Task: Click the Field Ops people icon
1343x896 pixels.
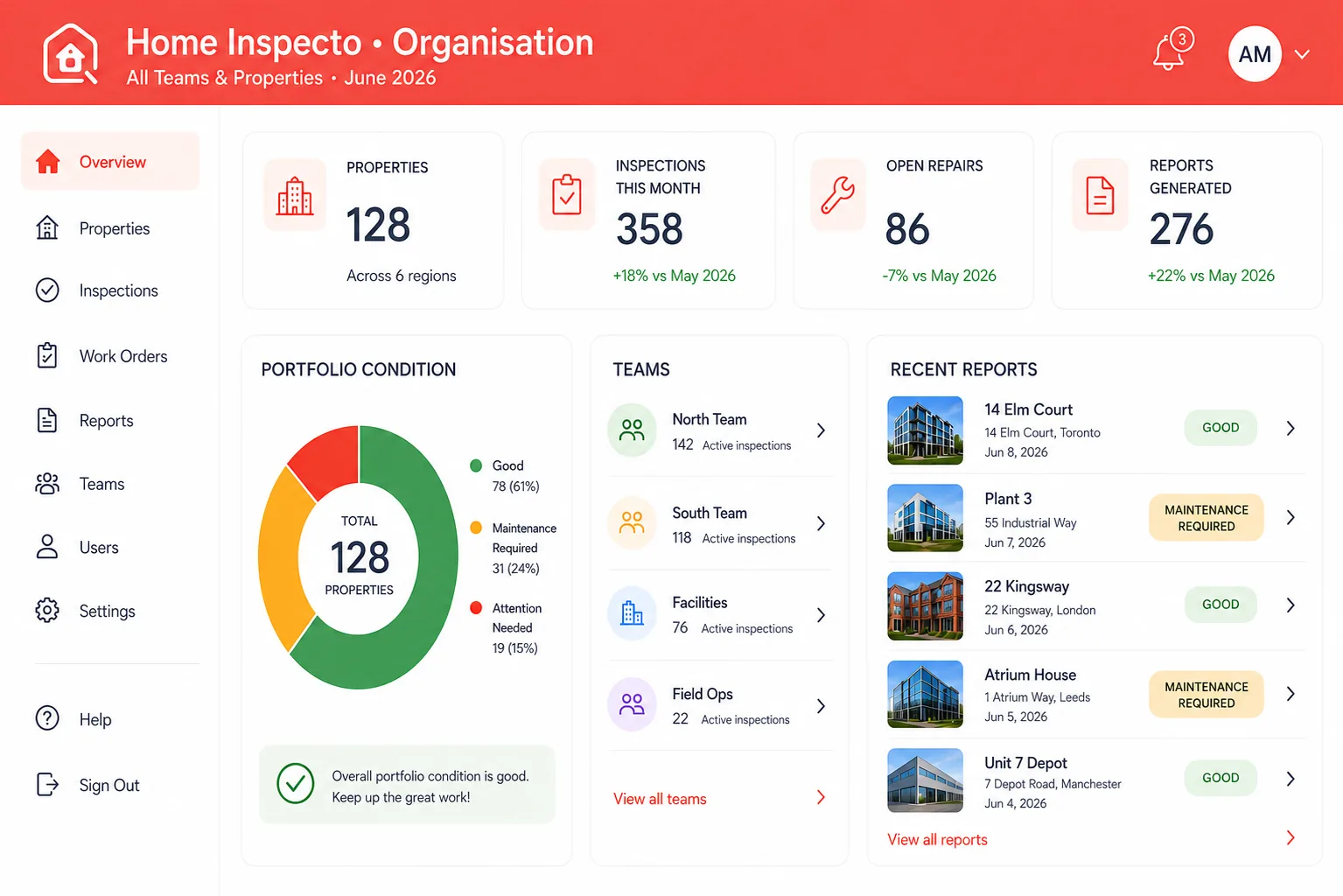Action: tap(632, 704)
